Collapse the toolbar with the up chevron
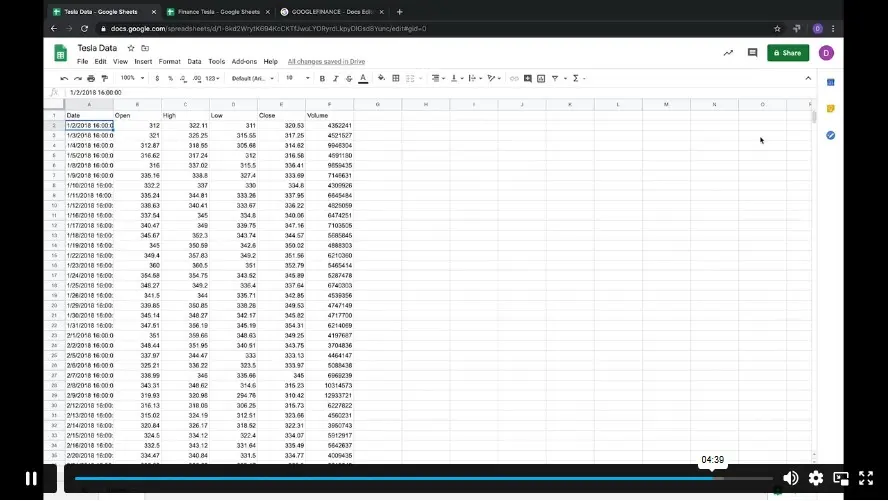Viewport: 888px width, 501px height. pyautogui.click(x=808, y=78)
